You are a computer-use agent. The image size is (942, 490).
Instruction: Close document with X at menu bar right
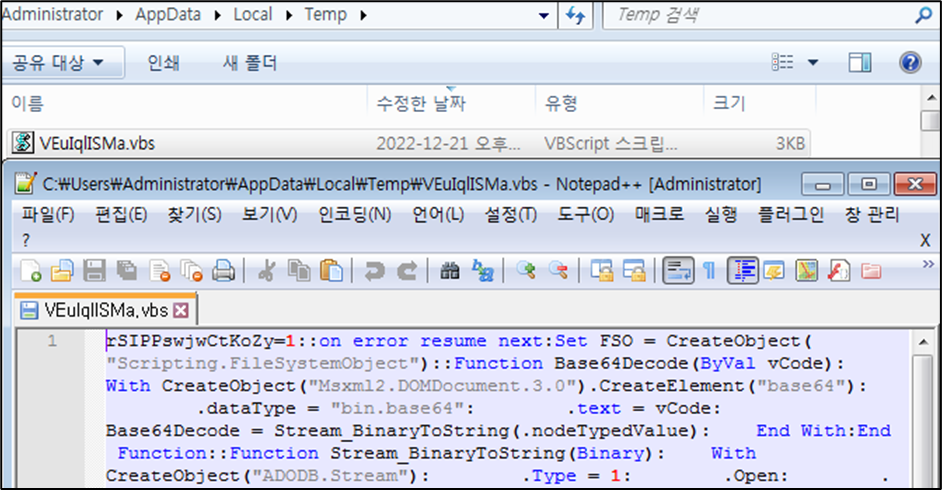(925, 241)
